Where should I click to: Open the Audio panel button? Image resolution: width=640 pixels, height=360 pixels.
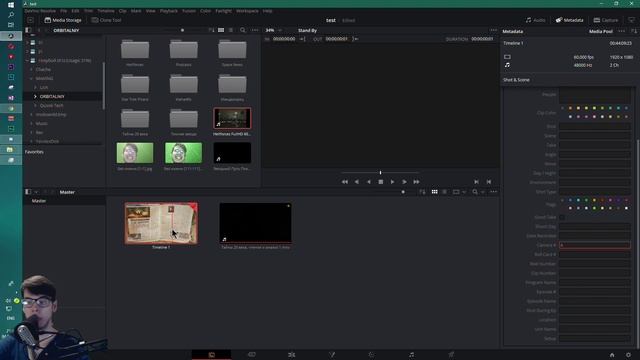pos(535,20)
